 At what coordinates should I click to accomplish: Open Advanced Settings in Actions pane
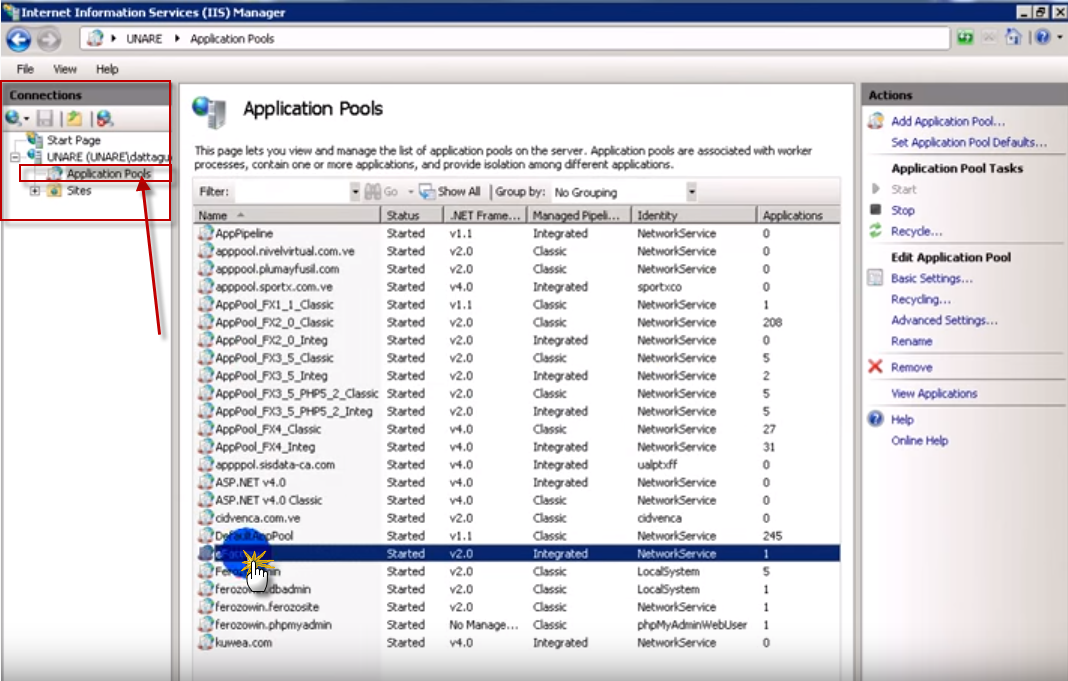coord(944,320)
